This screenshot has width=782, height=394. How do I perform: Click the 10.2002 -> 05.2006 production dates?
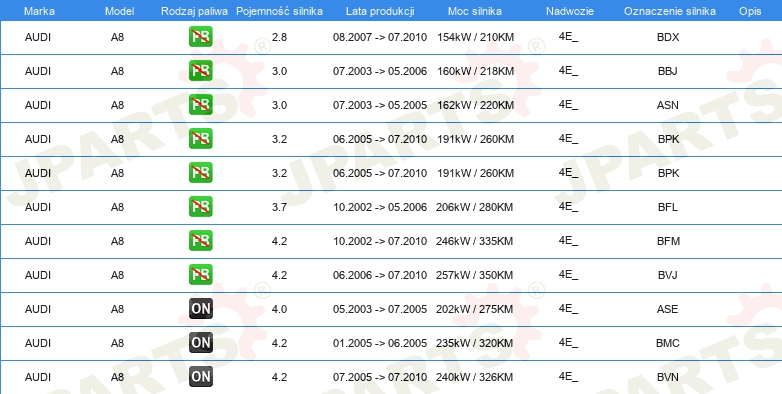(x=380, y=207)
